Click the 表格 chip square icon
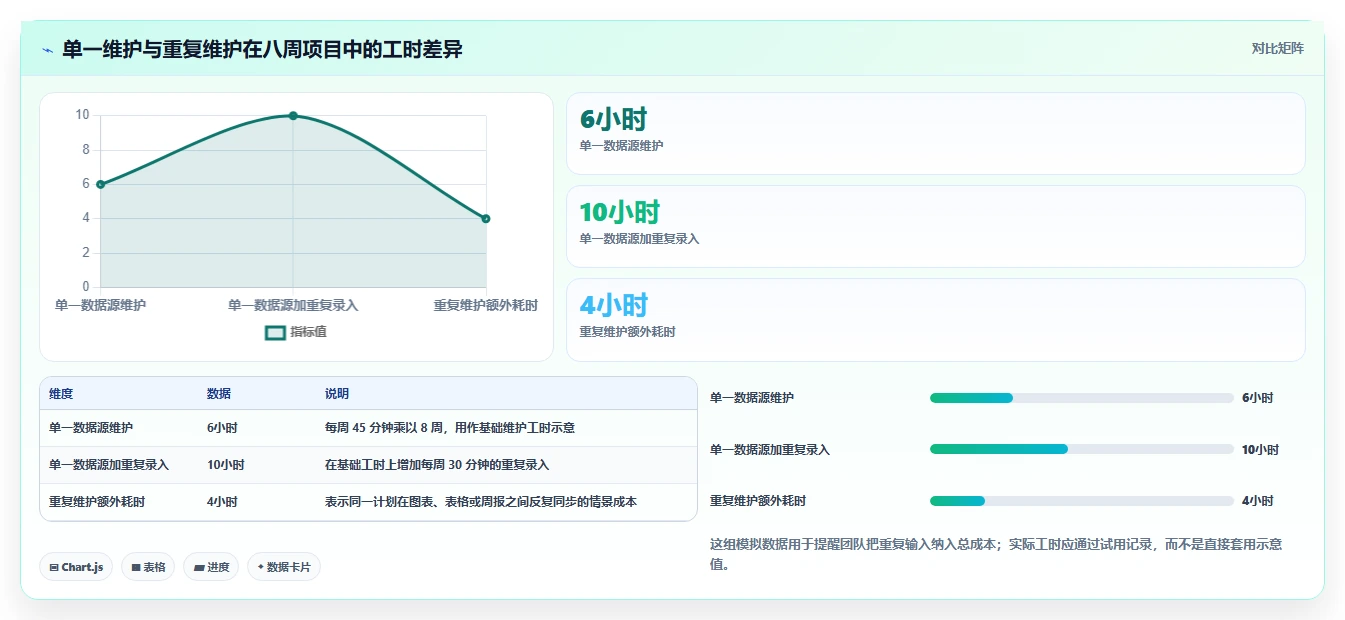 click(x=136, y=567)
